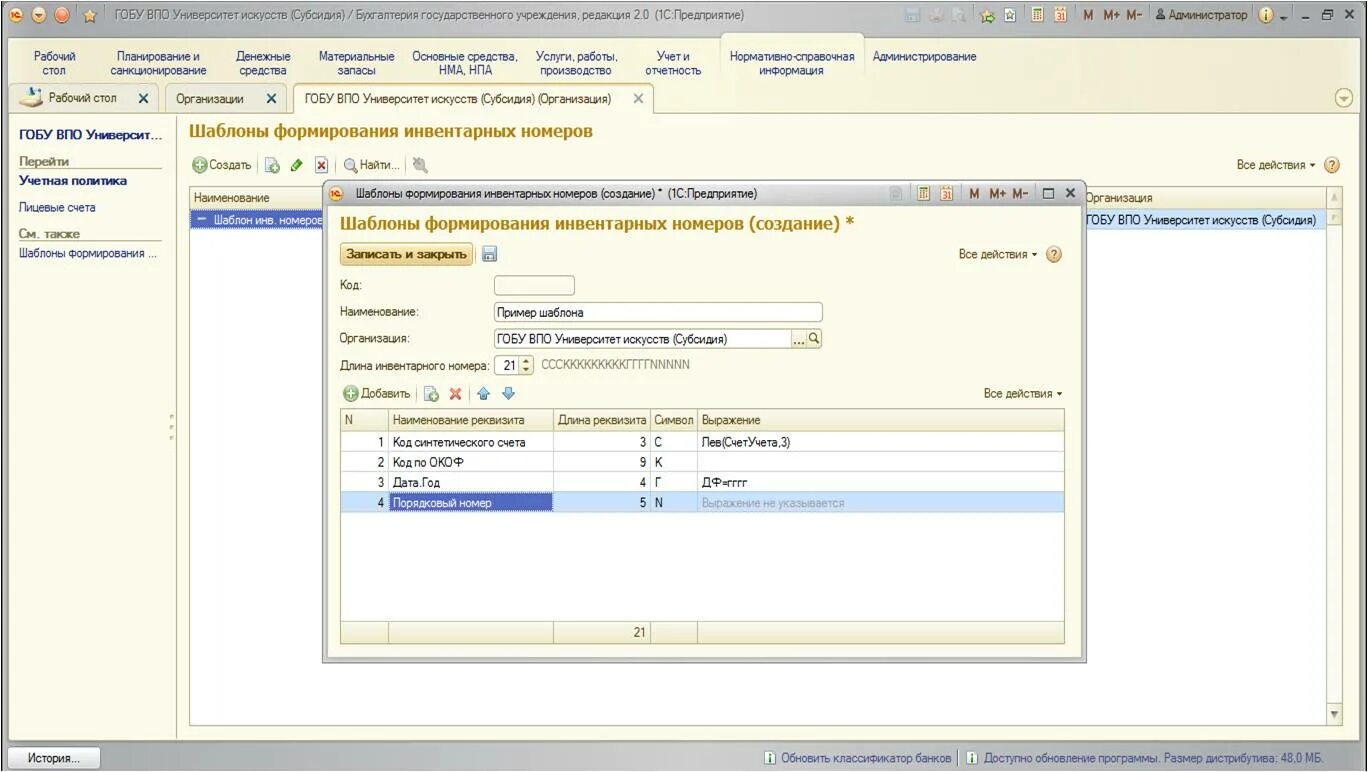The image size is (1368, 772).
Task: Open the tabs list arrow at right
Action: pyautogui.click(x=1343, y=98)
